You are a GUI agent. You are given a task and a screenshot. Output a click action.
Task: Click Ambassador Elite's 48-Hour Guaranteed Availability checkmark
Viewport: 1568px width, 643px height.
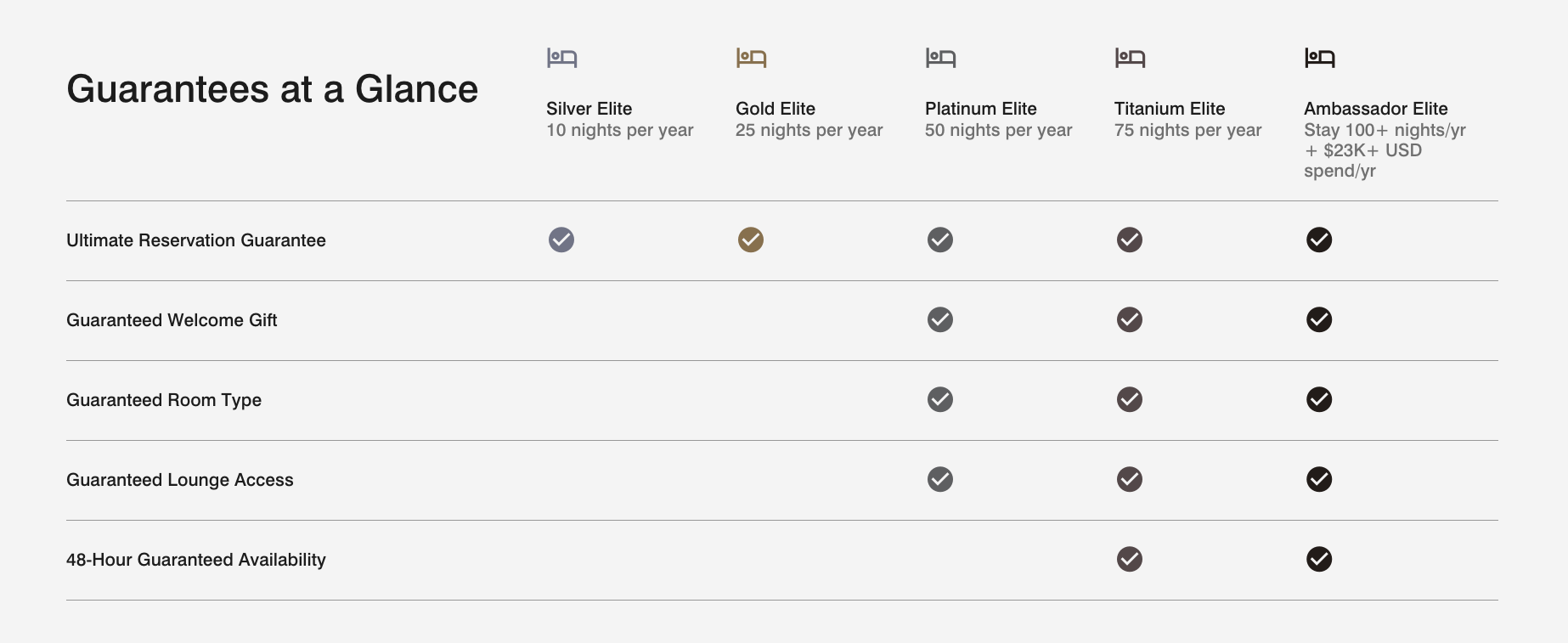click(x=1319, y=560)
